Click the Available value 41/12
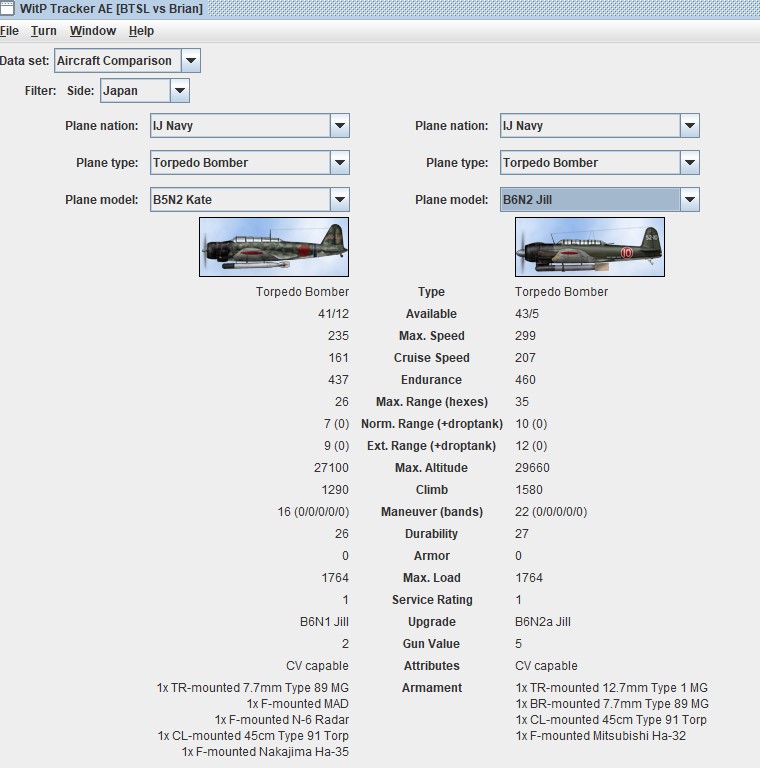 point(333,314)
